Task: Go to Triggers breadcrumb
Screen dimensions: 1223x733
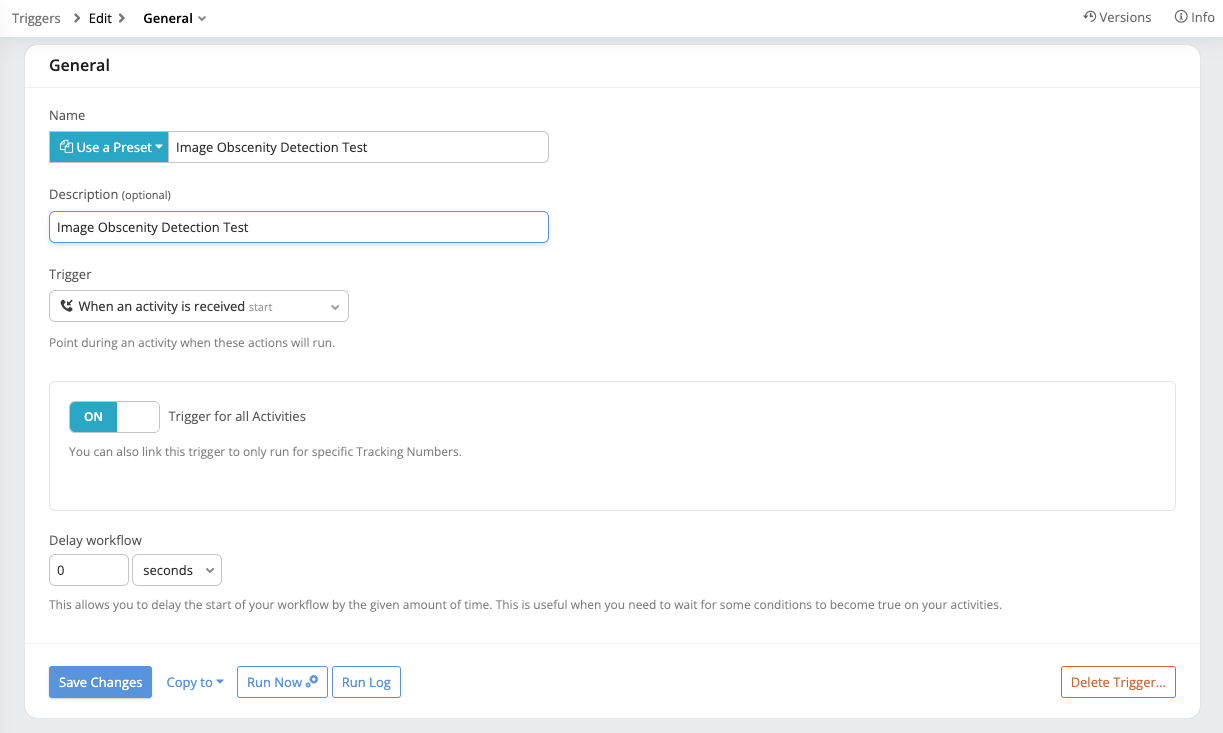Action: pos(36,18)
